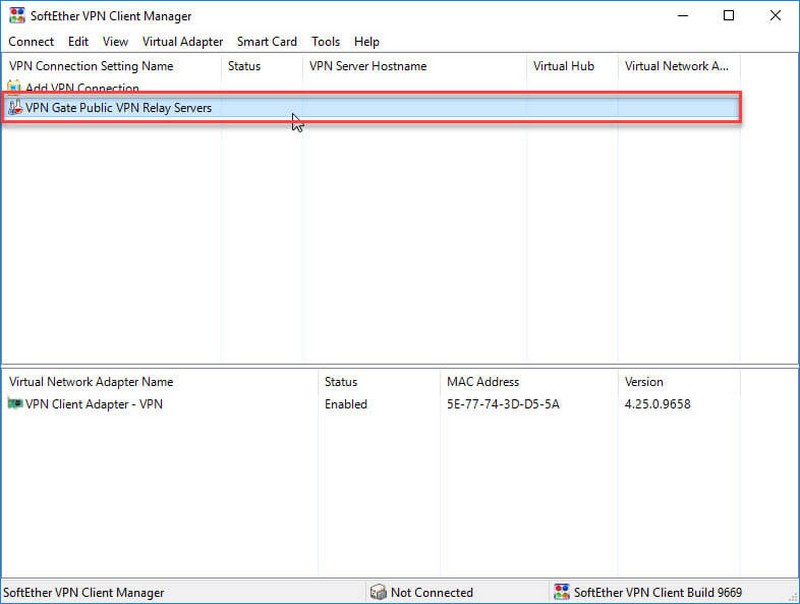Minimize the SoftEther VPN Client Manager window
800x604 pixels.
(x=683, y=16)
